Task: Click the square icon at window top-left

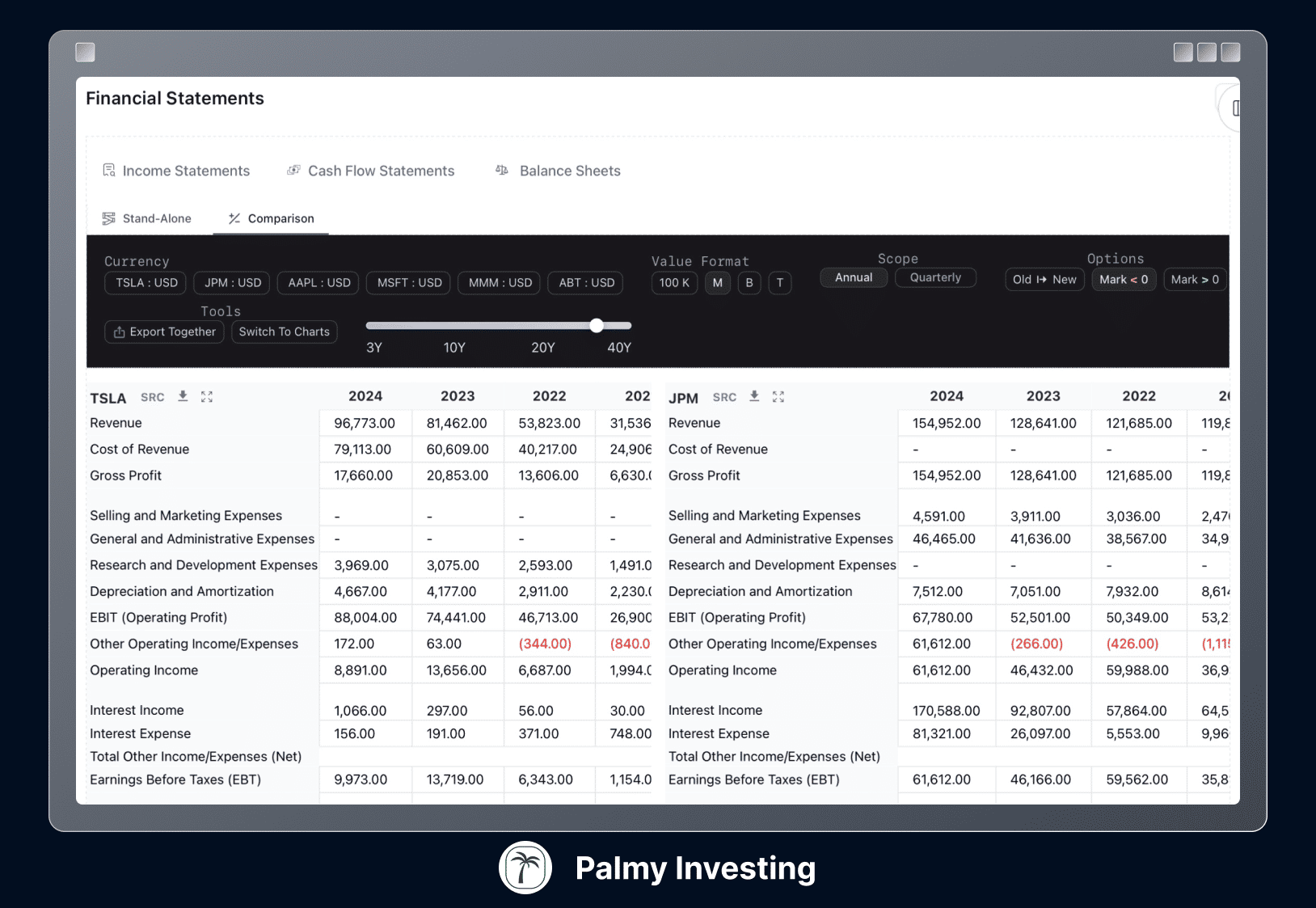Action: point(85,53)
